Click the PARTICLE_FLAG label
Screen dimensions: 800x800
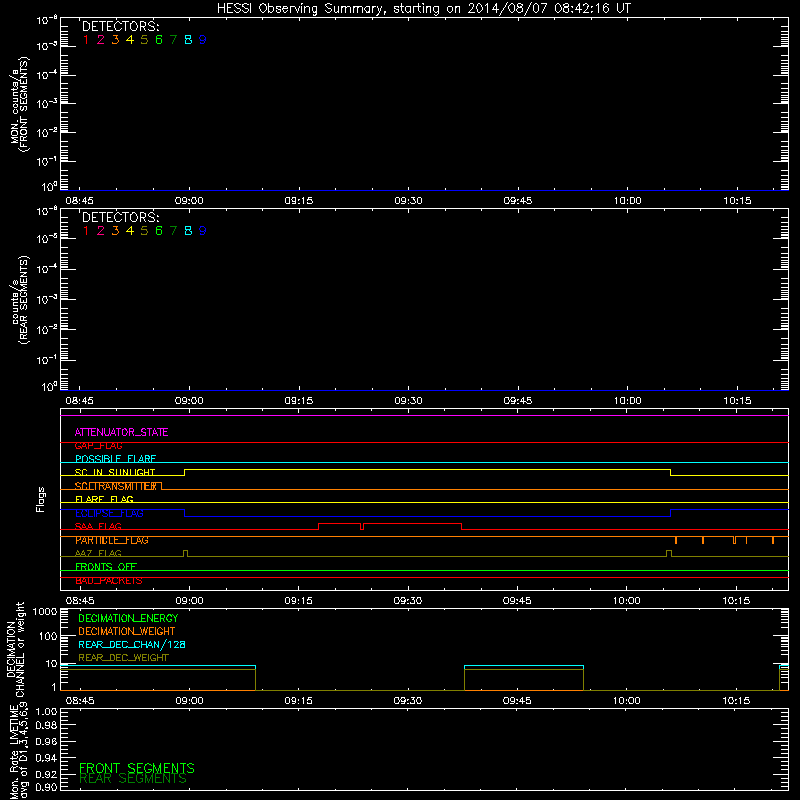pos(112,540)
